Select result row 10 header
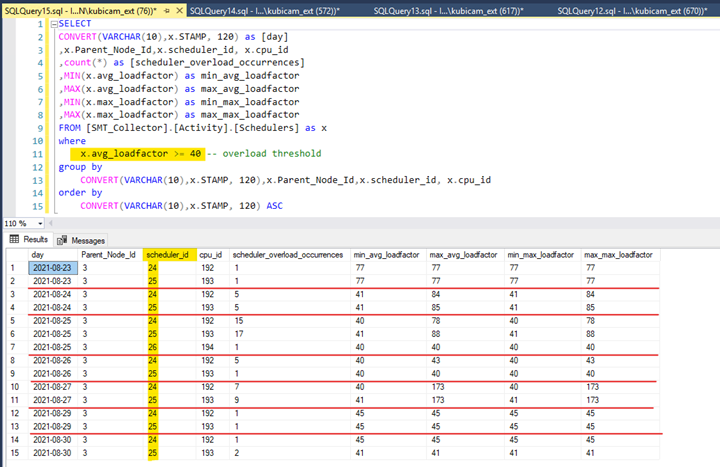The width and height of the screenshot is (720, 467). click(17, 387)
